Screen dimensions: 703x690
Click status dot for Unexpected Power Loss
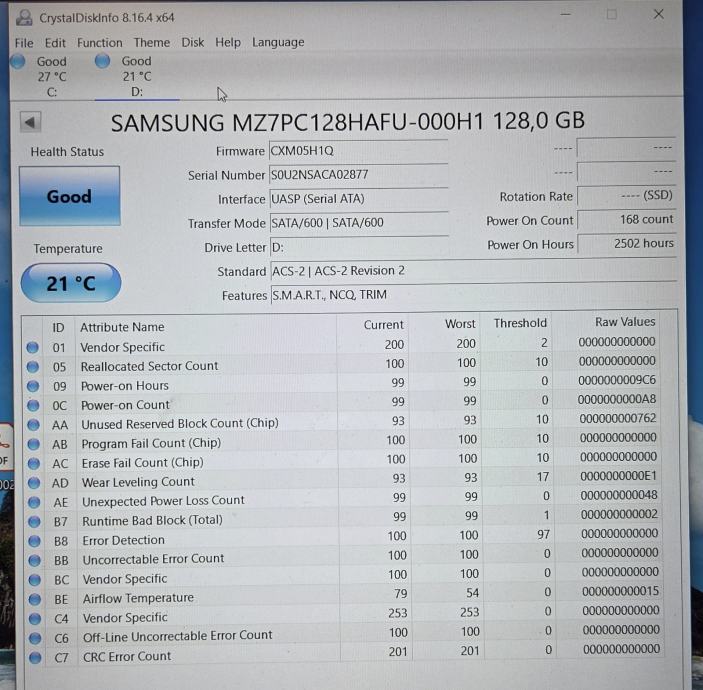(34, 503)
